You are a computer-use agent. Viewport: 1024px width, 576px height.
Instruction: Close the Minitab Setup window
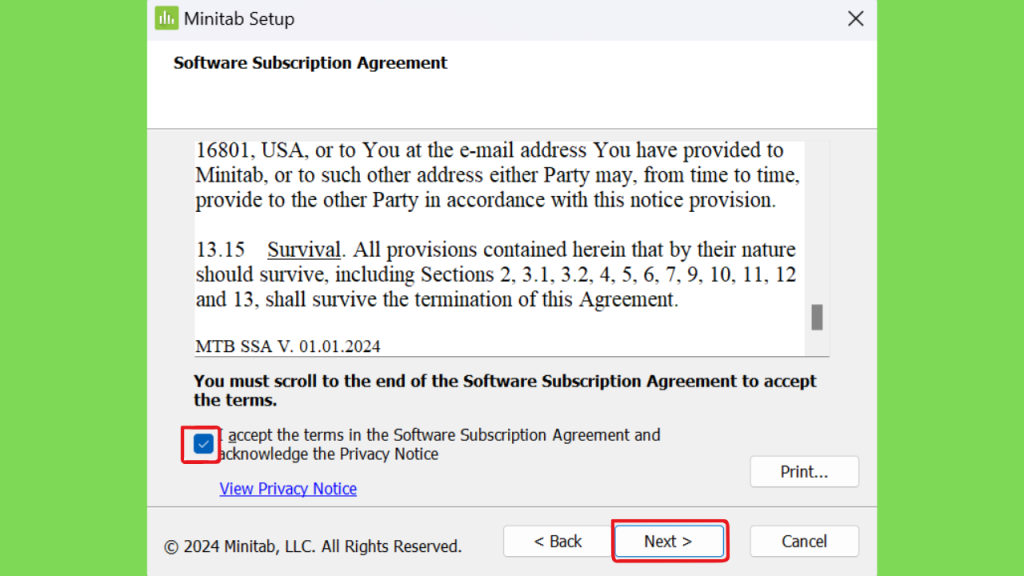click(x=856, y=18)
